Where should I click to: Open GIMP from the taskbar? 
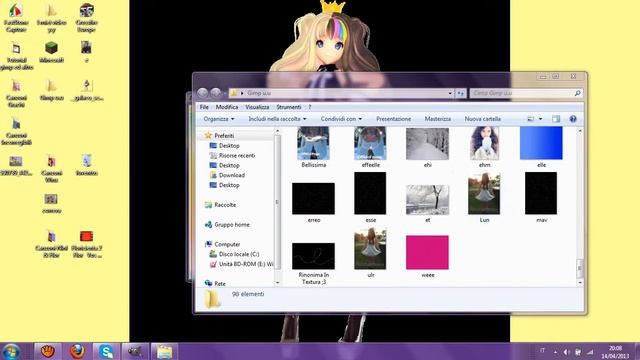(136, 351)
